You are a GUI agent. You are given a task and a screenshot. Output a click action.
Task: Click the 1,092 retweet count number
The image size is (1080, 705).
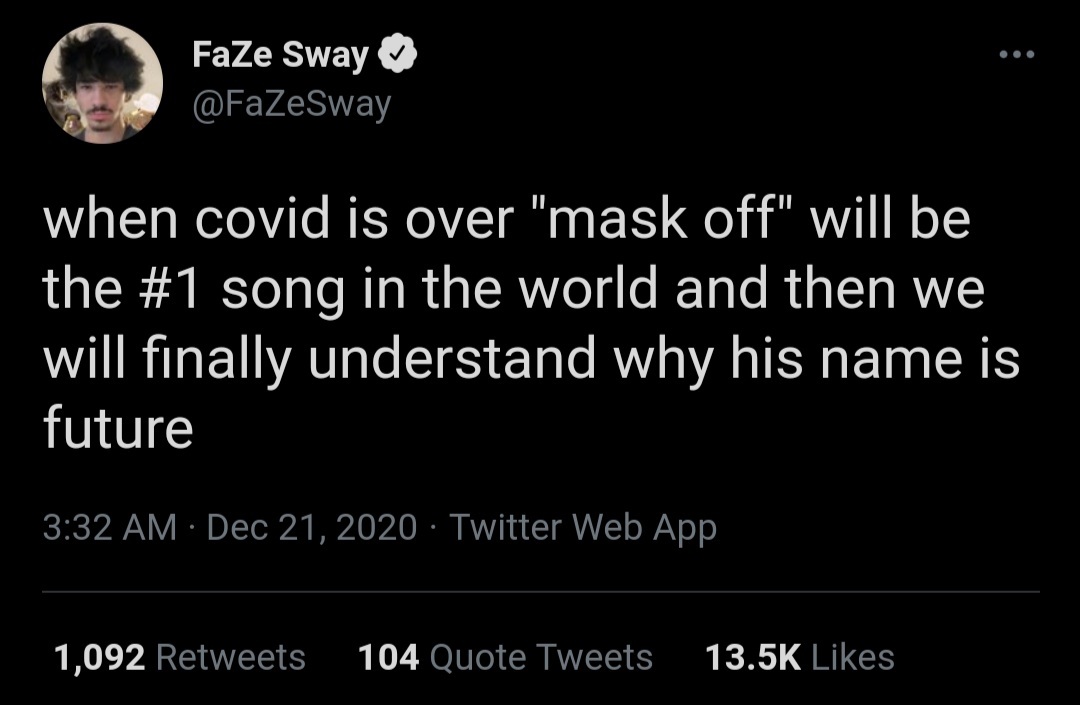click(x=100, y=657)
